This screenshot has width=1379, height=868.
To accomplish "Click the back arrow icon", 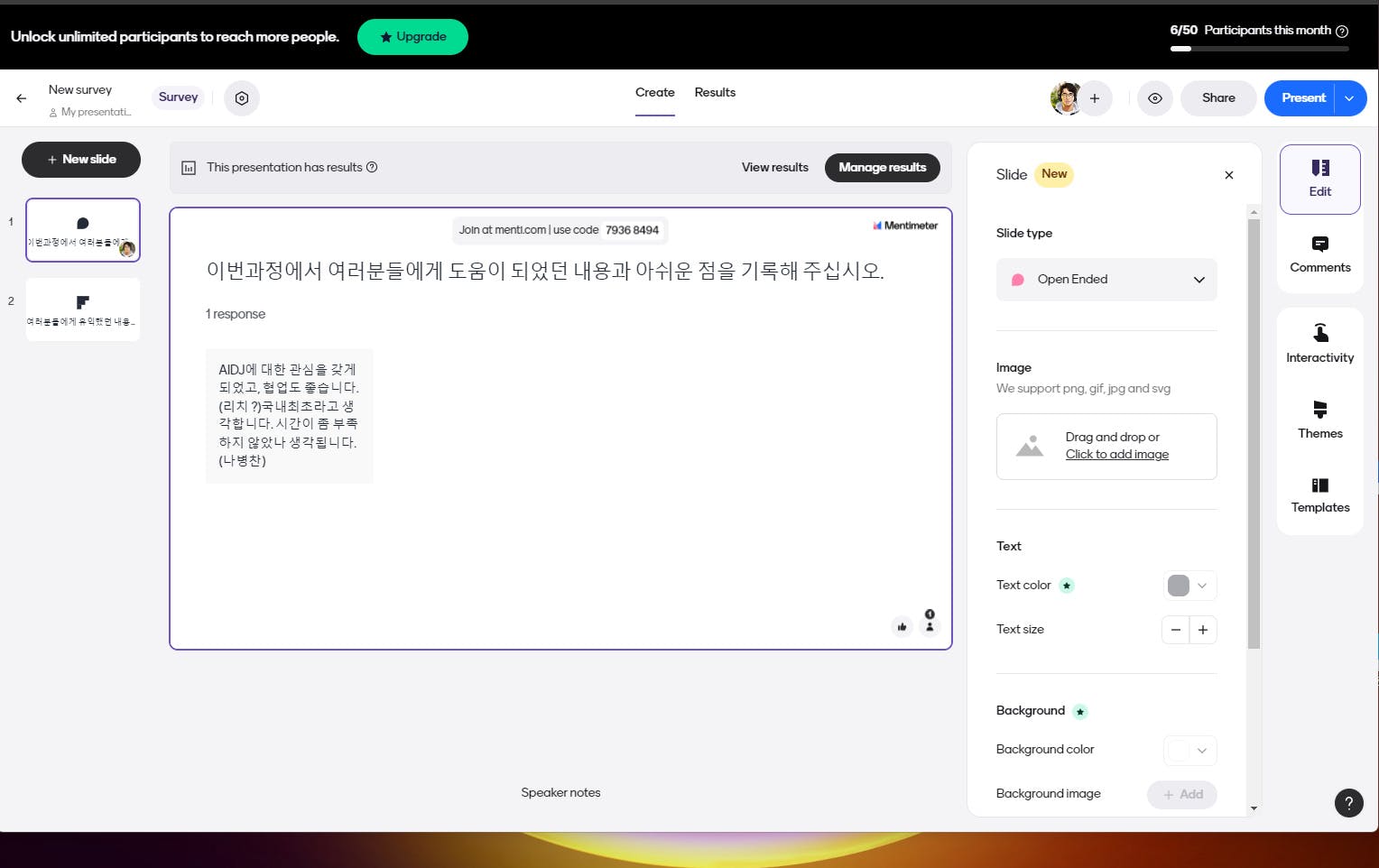I will (22, 98).
